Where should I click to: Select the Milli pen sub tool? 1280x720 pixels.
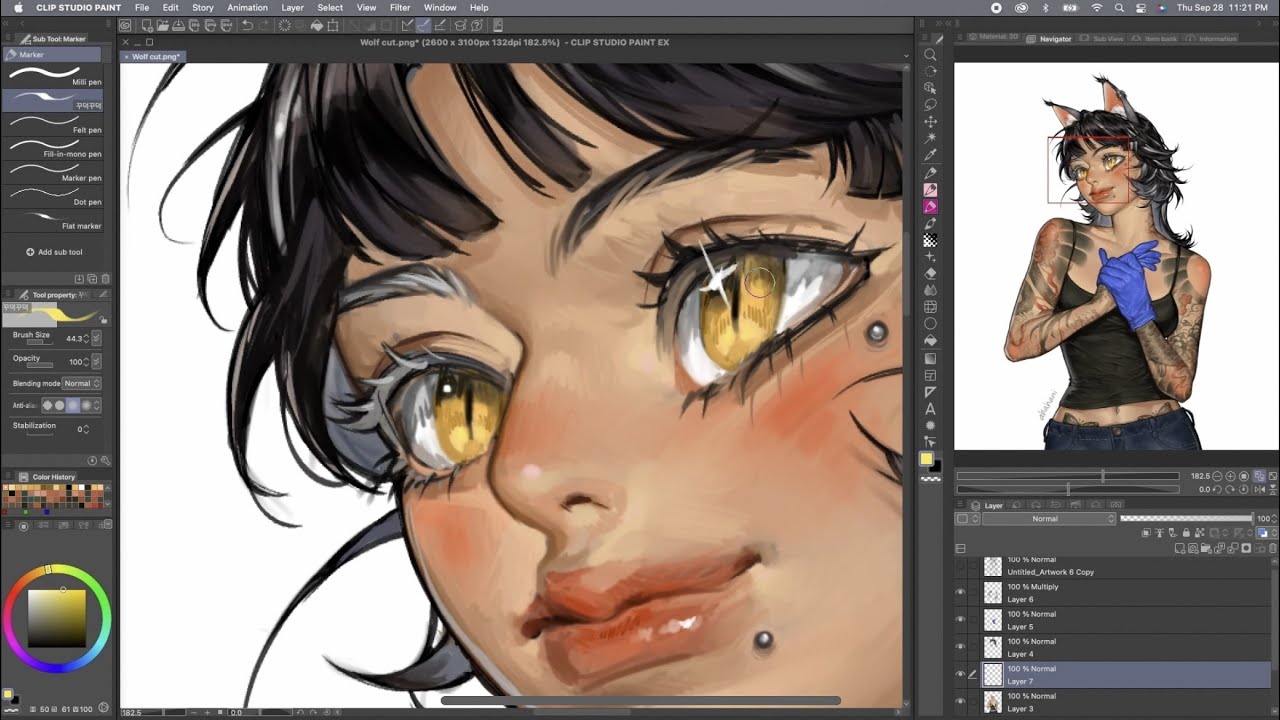pos(55,76)
